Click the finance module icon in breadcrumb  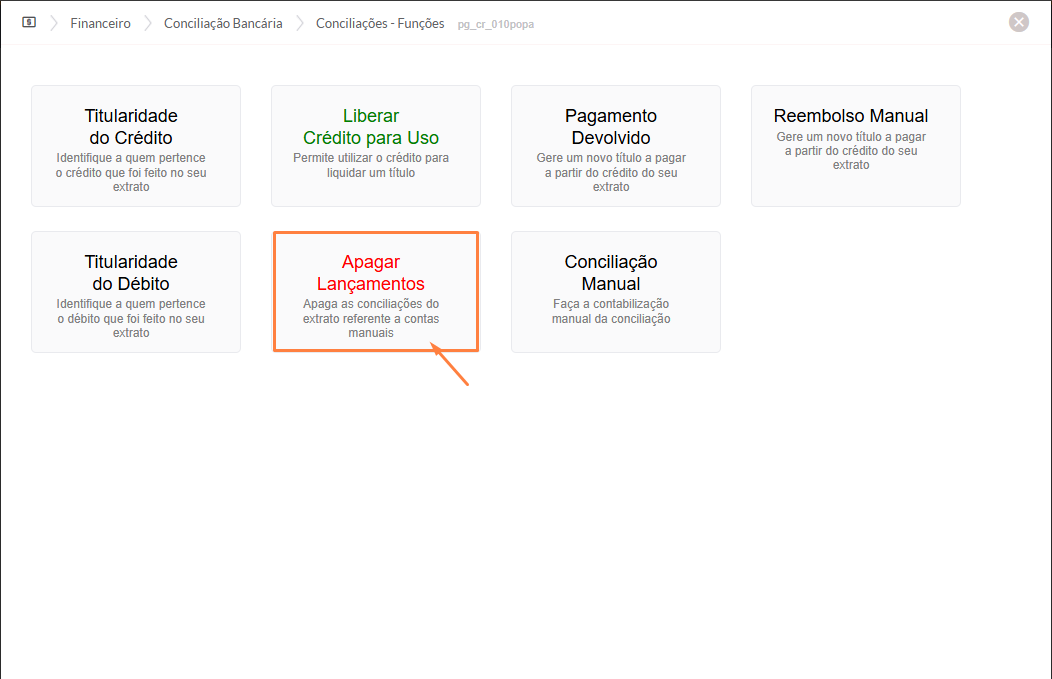(29, 23)
